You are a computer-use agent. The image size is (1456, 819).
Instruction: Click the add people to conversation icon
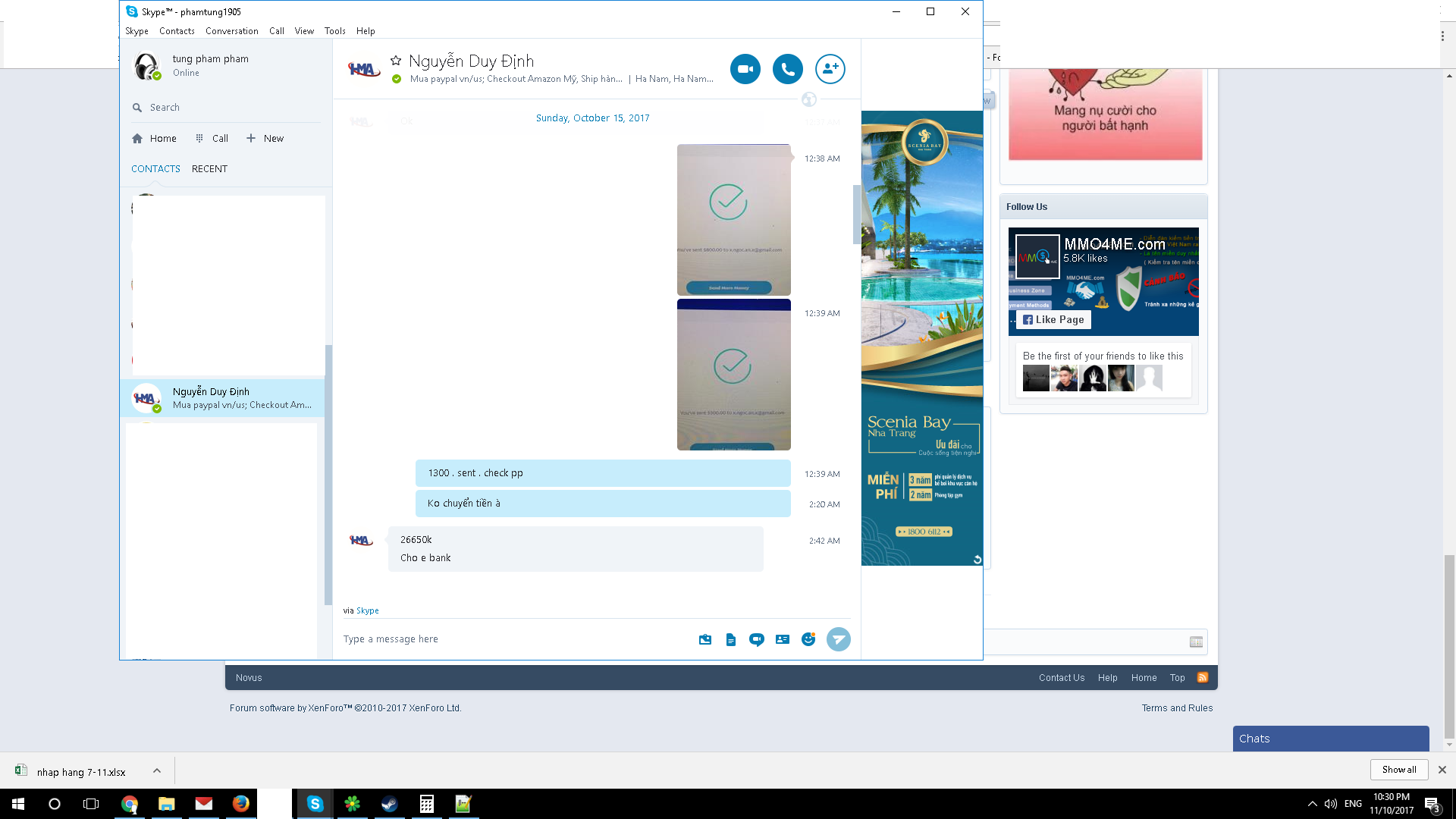pos(830,69)
